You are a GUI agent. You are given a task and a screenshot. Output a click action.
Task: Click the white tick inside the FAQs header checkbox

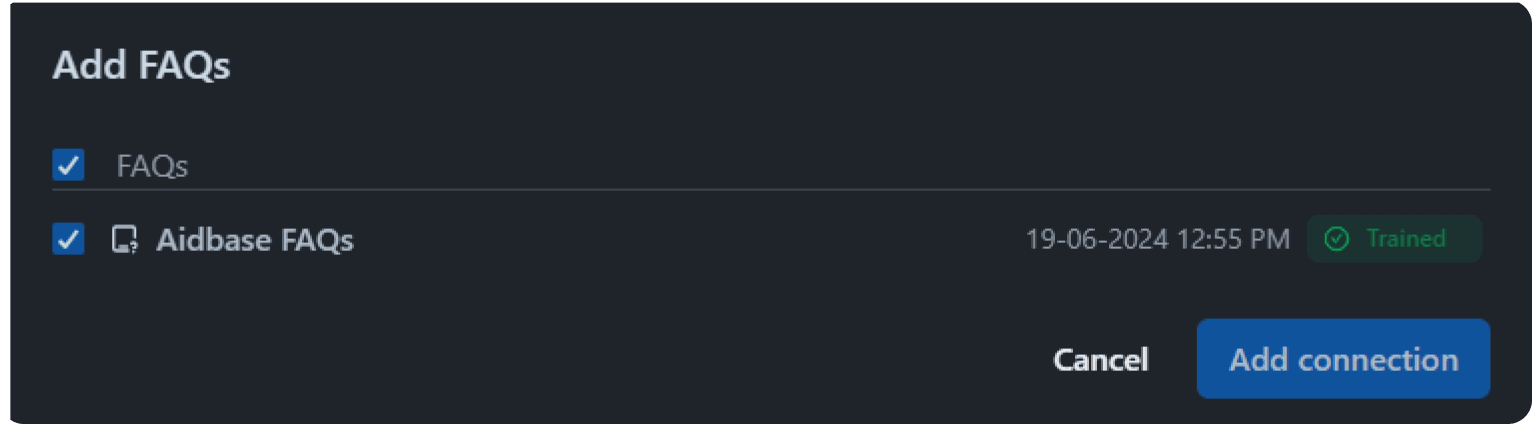click(68, 165)
